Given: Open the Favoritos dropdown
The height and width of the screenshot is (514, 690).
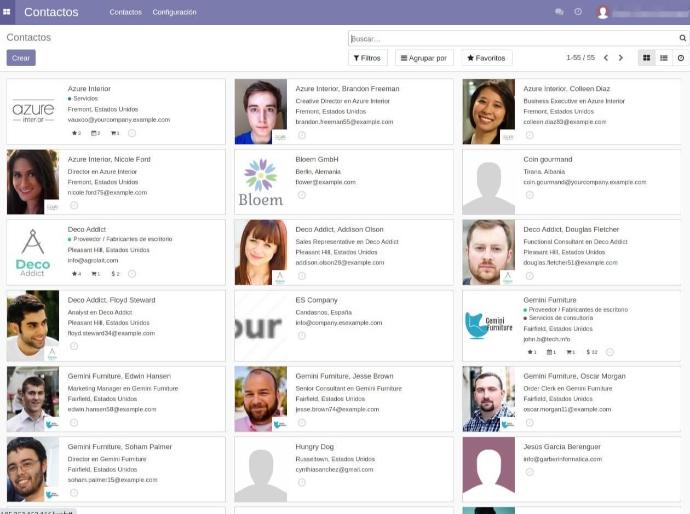Looking at the screenshot, I should pos(486,58).
